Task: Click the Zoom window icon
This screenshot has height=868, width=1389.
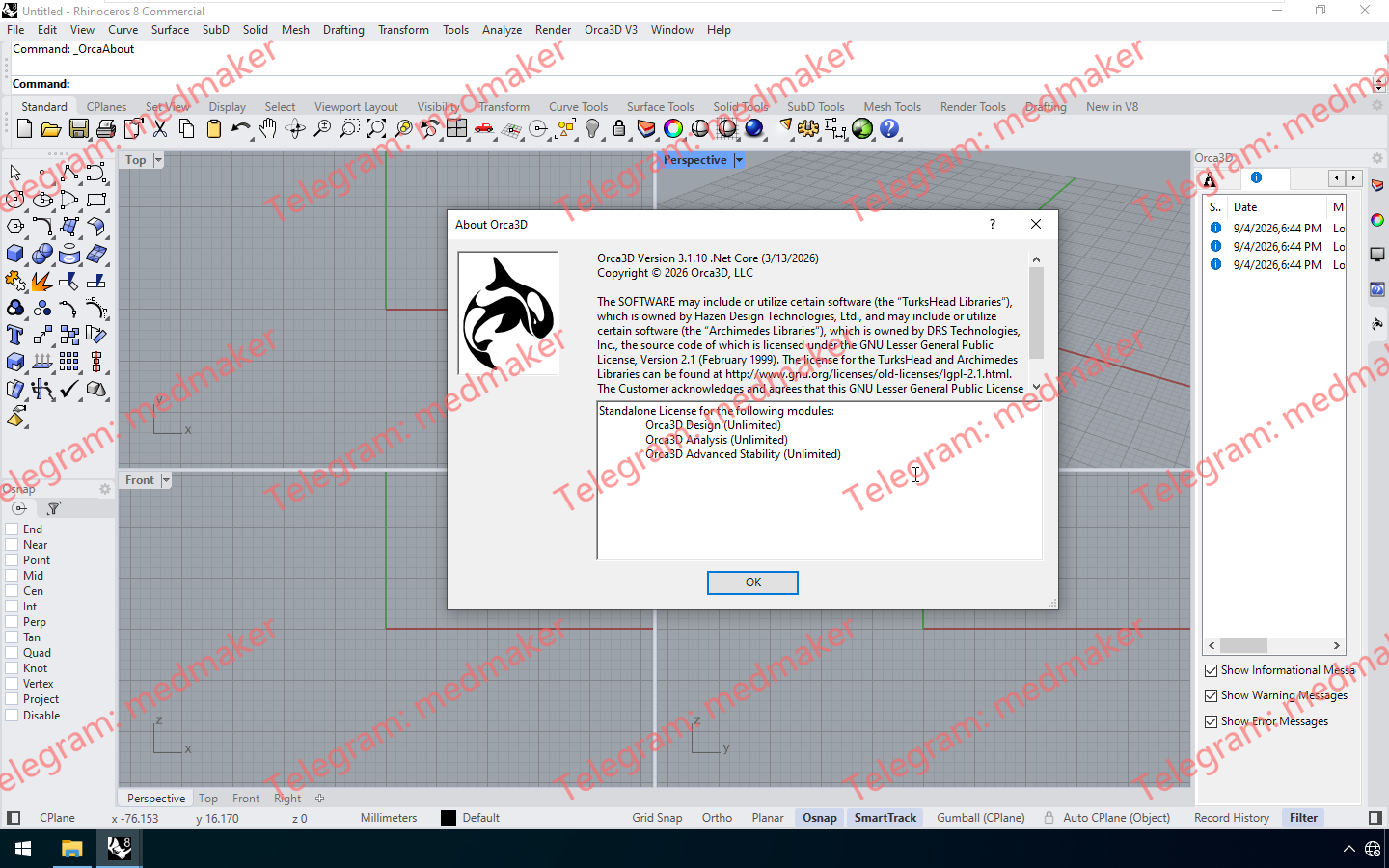Action: click(349, 128)
